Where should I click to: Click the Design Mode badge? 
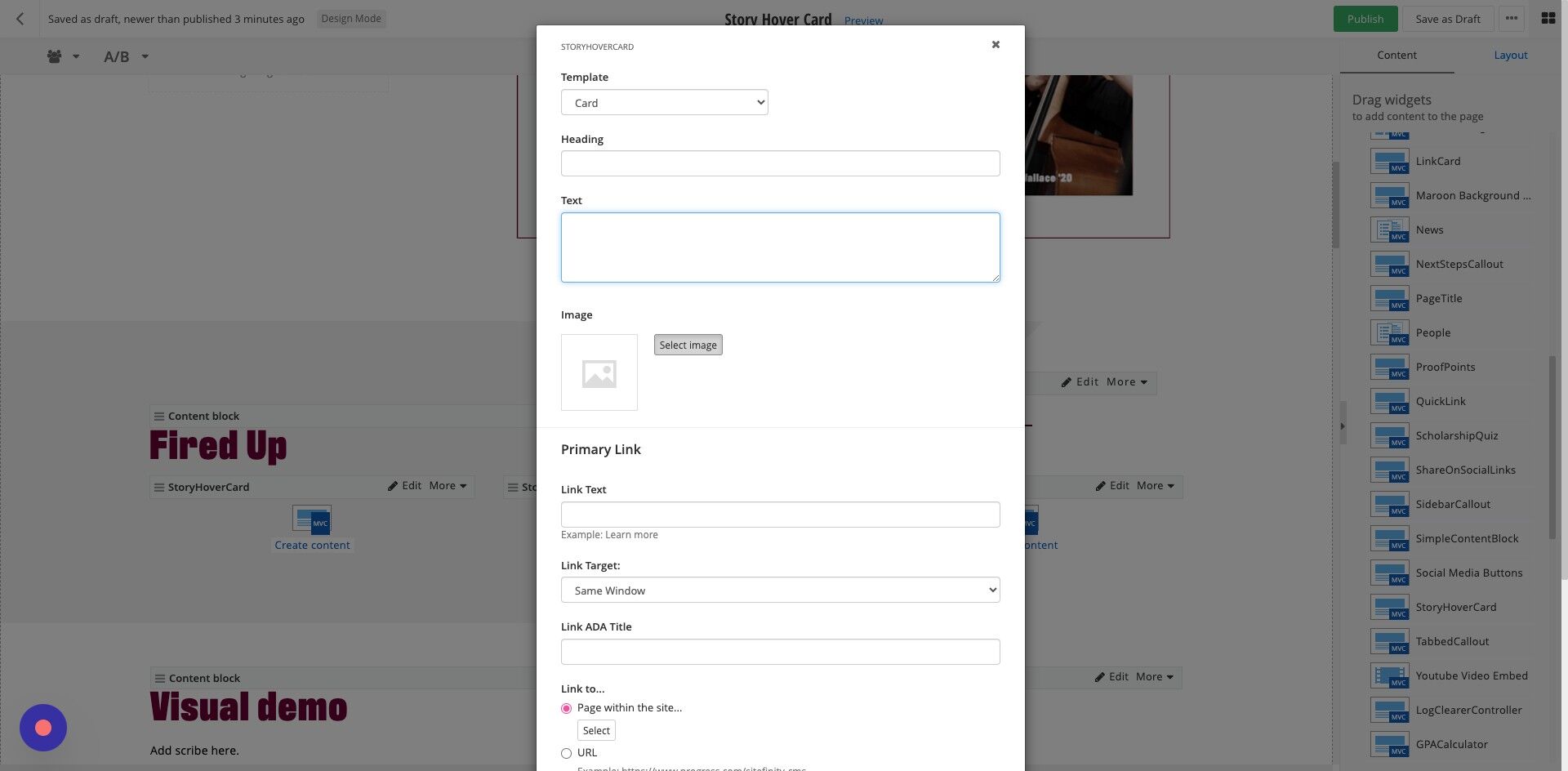351,19
